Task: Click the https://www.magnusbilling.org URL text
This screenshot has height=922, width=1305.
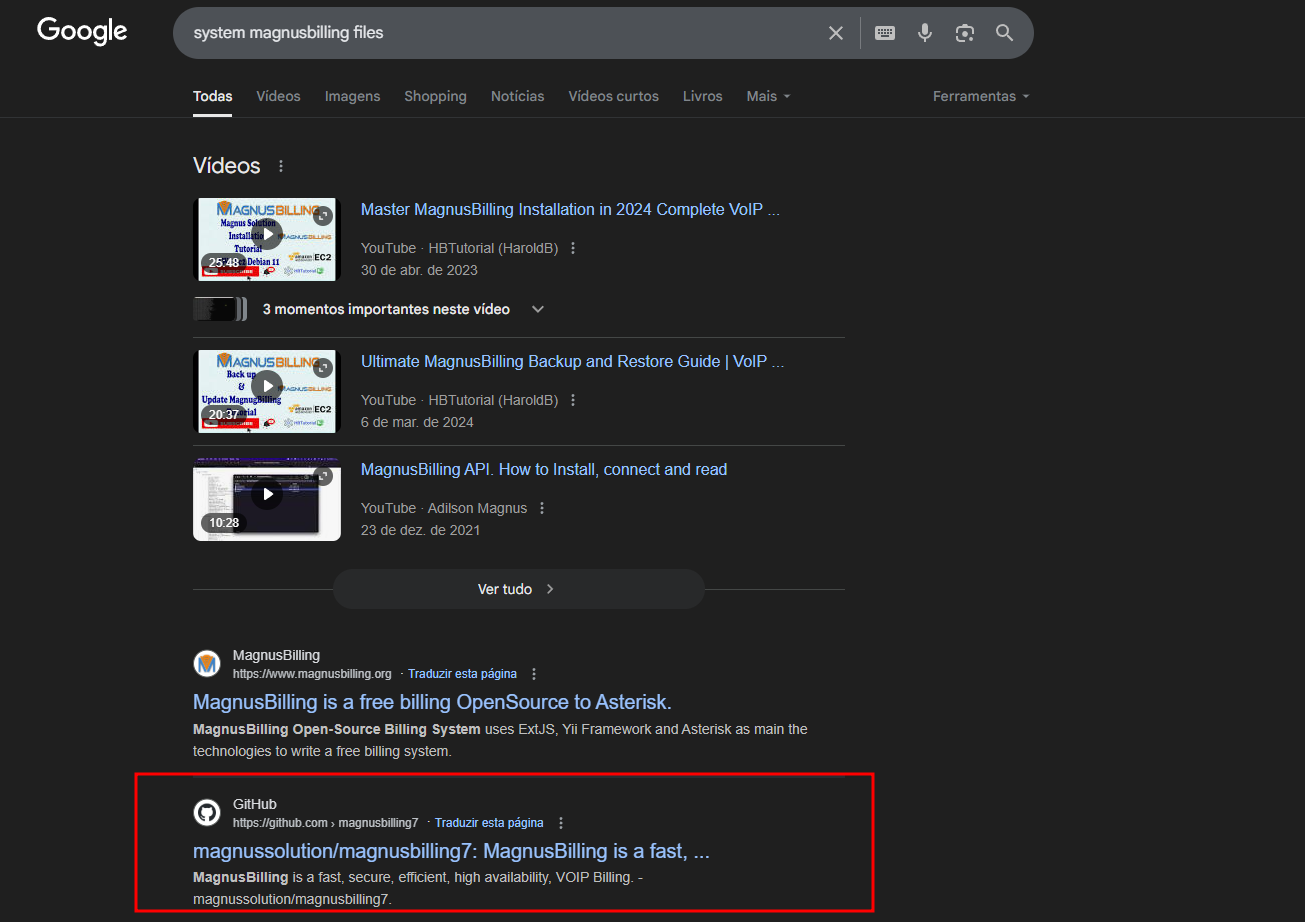Action: tap(312, 674)
